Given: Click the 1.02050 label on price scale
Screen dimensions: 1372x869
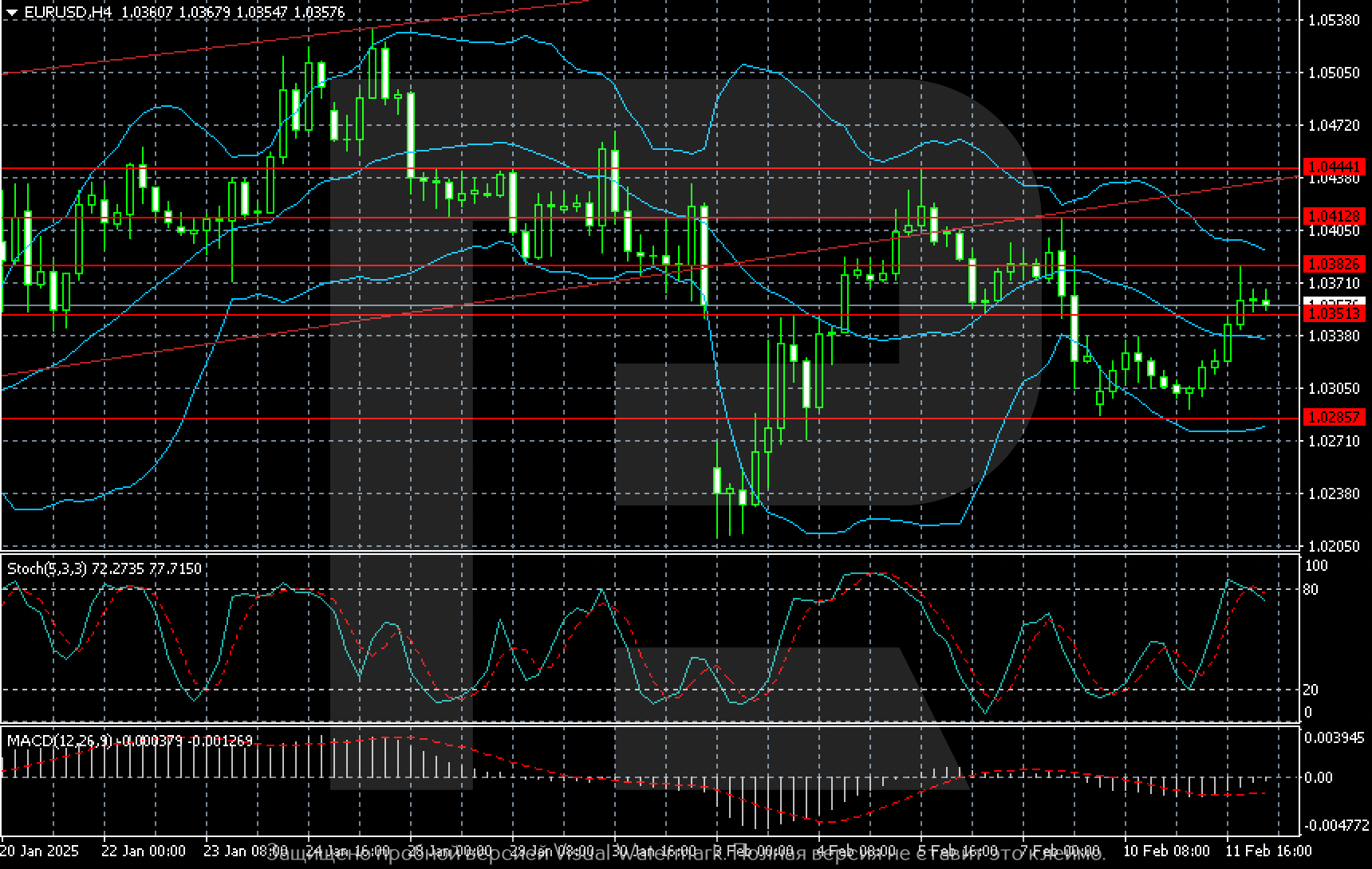Looking at the screenshot, I should pyautogui.click(x=1334, y=546).
